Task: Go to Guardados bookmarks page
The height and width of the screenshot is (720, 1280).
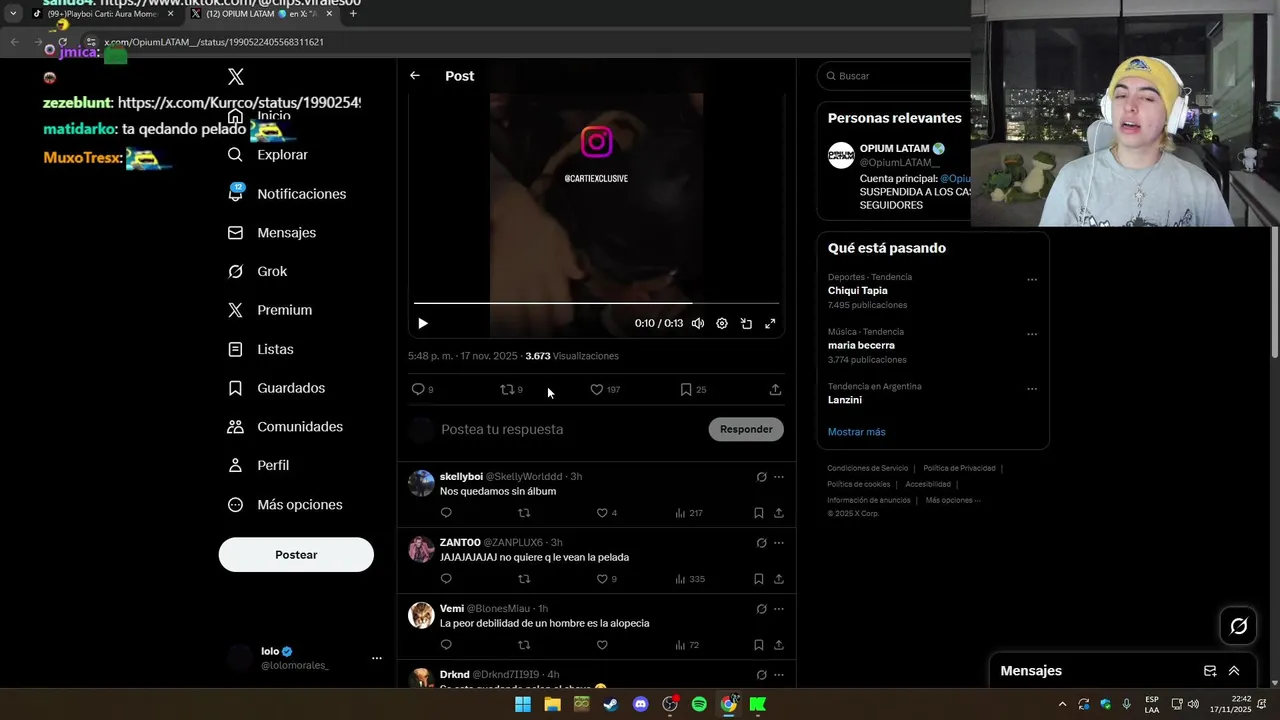Action: (277, 388)
